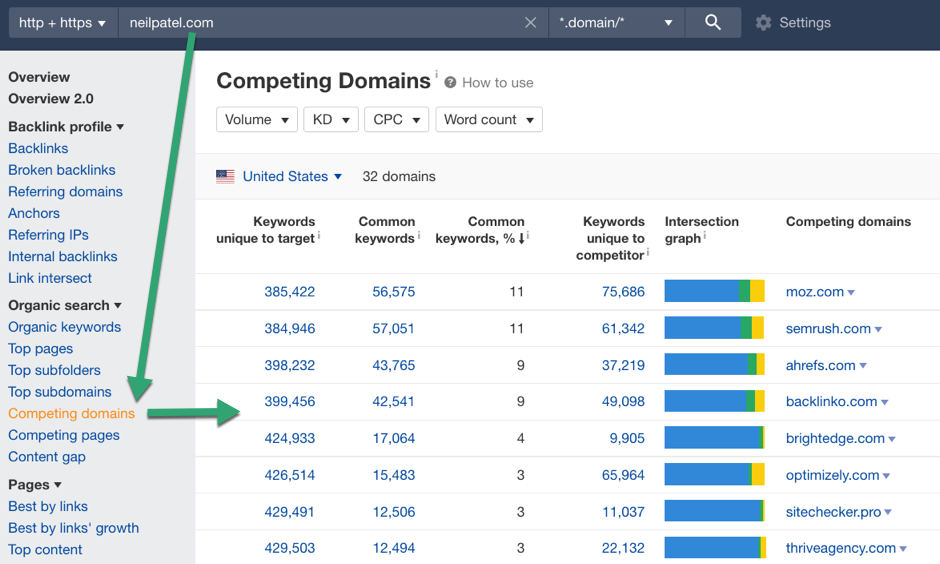Click sort arrow on Common keywords, %
940x564 pixels.
click(521, 239)
